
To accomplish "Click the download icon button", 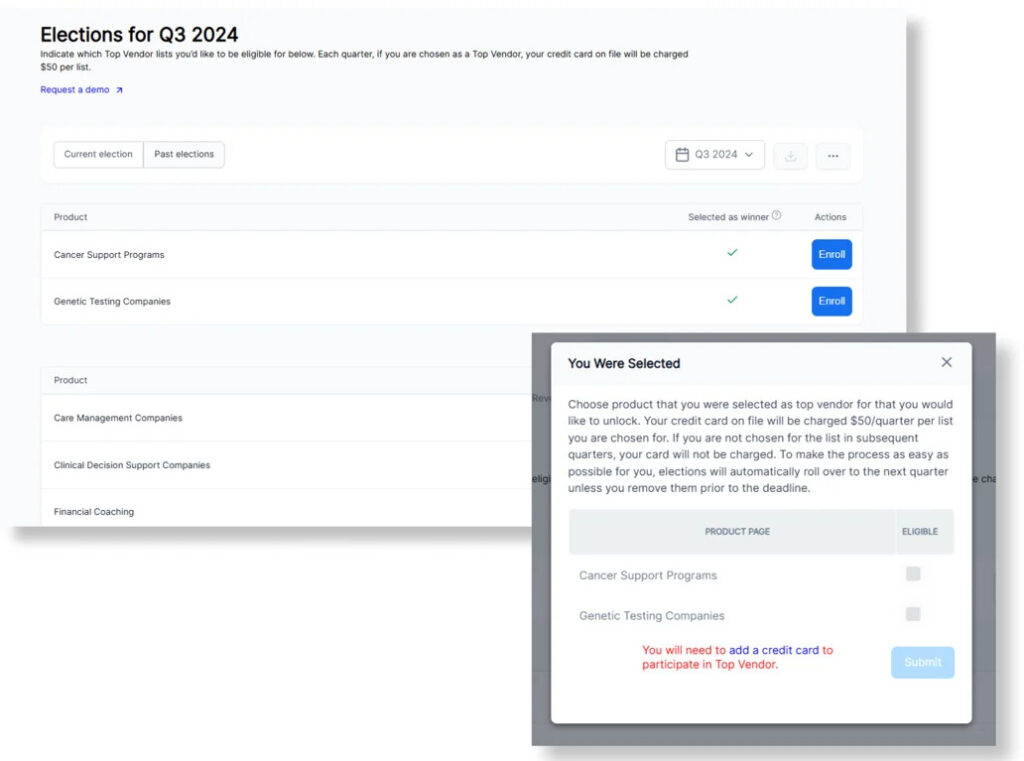I will [790, 156].
